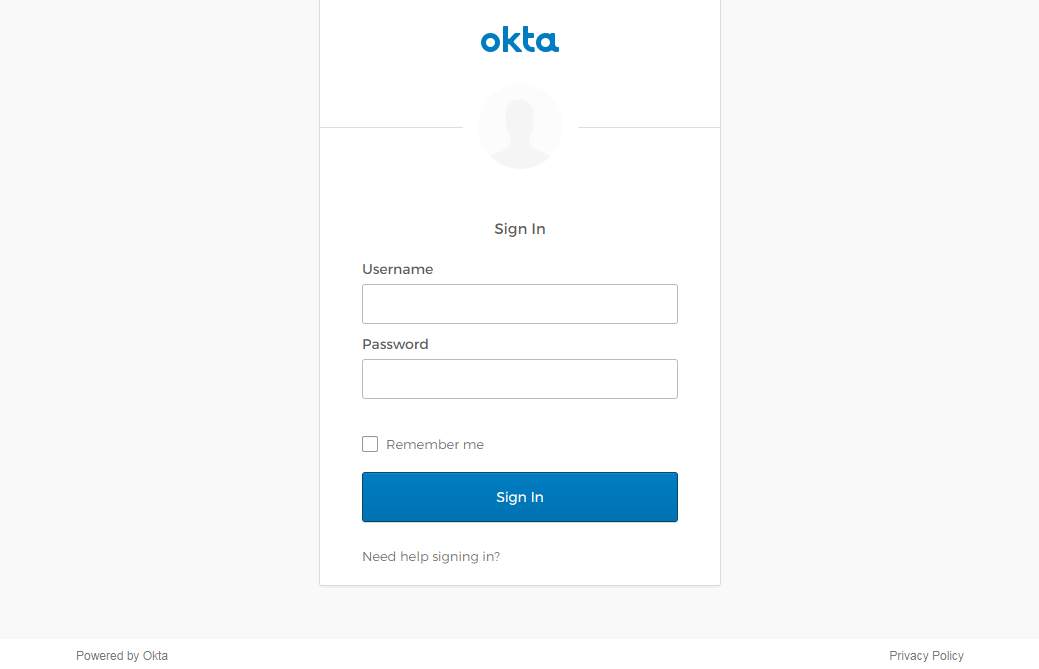Click the Sign In heading text
The height and width of the screenshot is (669, 1039).
point(520,229)
